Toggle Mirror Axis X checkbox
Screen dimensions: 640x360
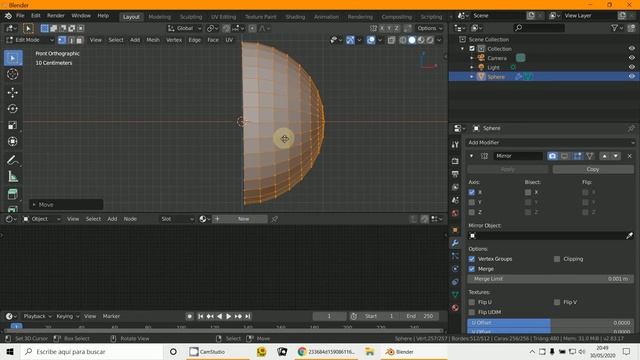472,192
